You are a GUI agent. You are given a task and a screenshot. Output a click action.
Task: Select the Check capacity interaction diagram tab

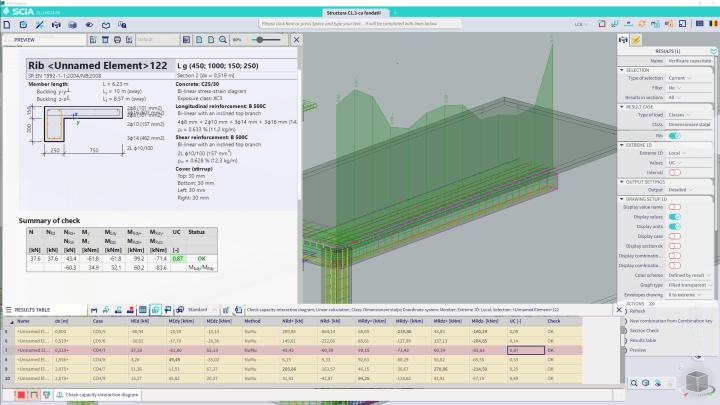100,396
